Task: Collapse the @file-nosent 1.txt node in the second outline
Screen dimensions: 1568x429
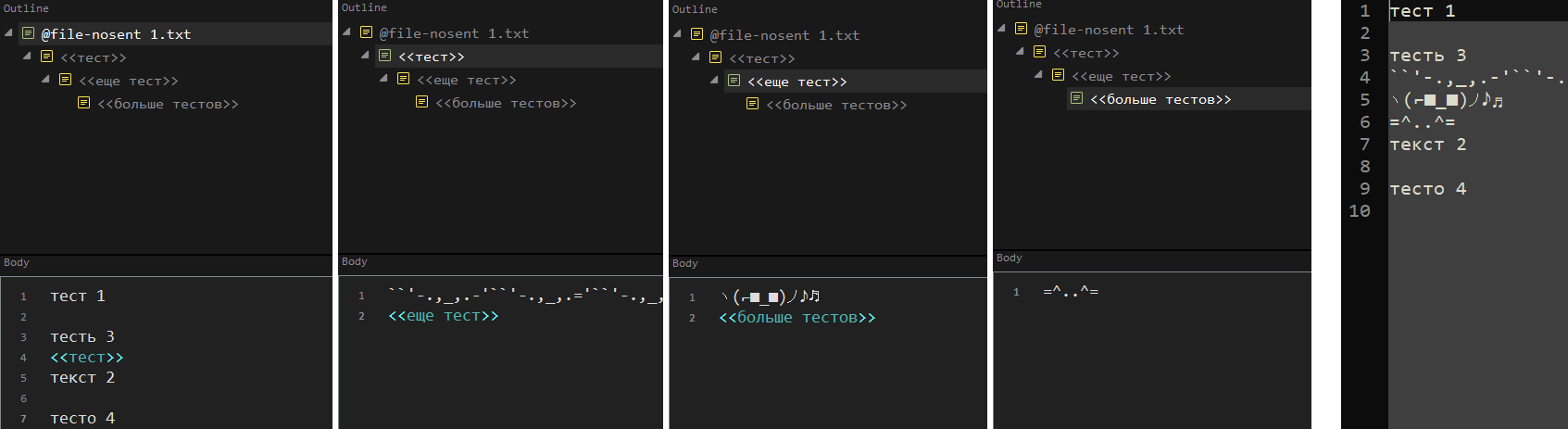Action: click(x=346, y=32)
